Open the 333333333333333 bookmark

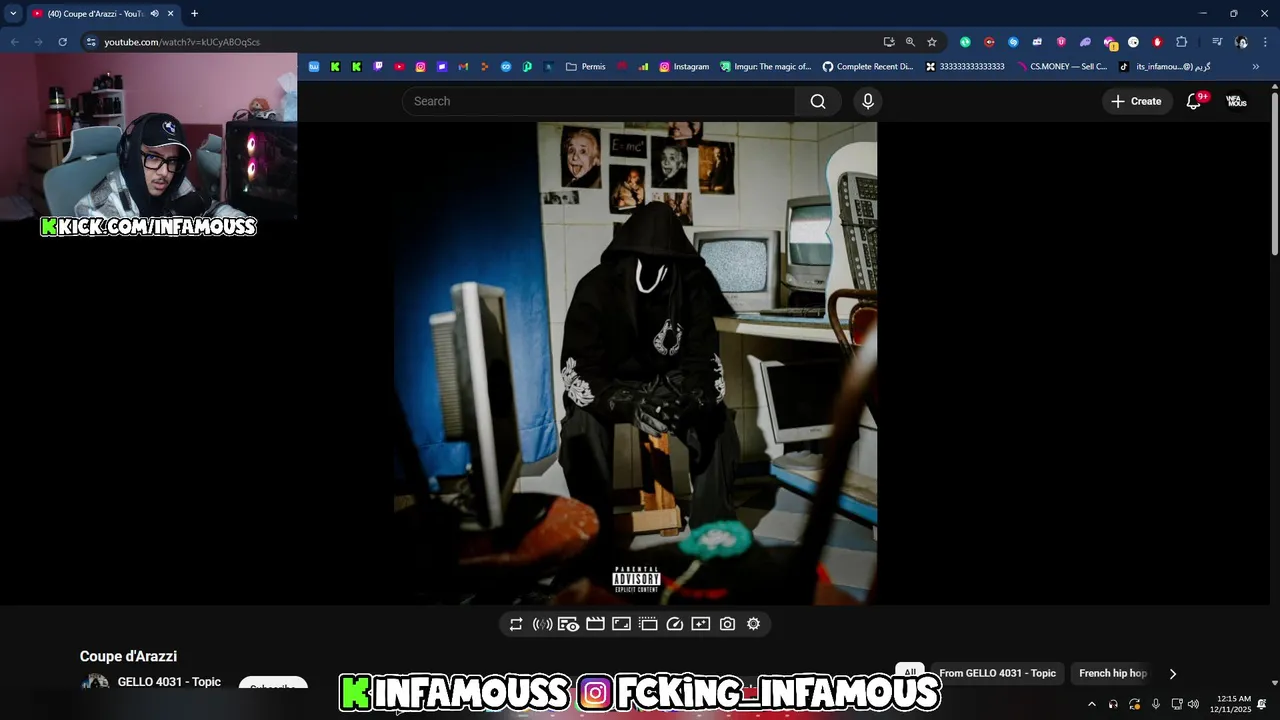965,67
